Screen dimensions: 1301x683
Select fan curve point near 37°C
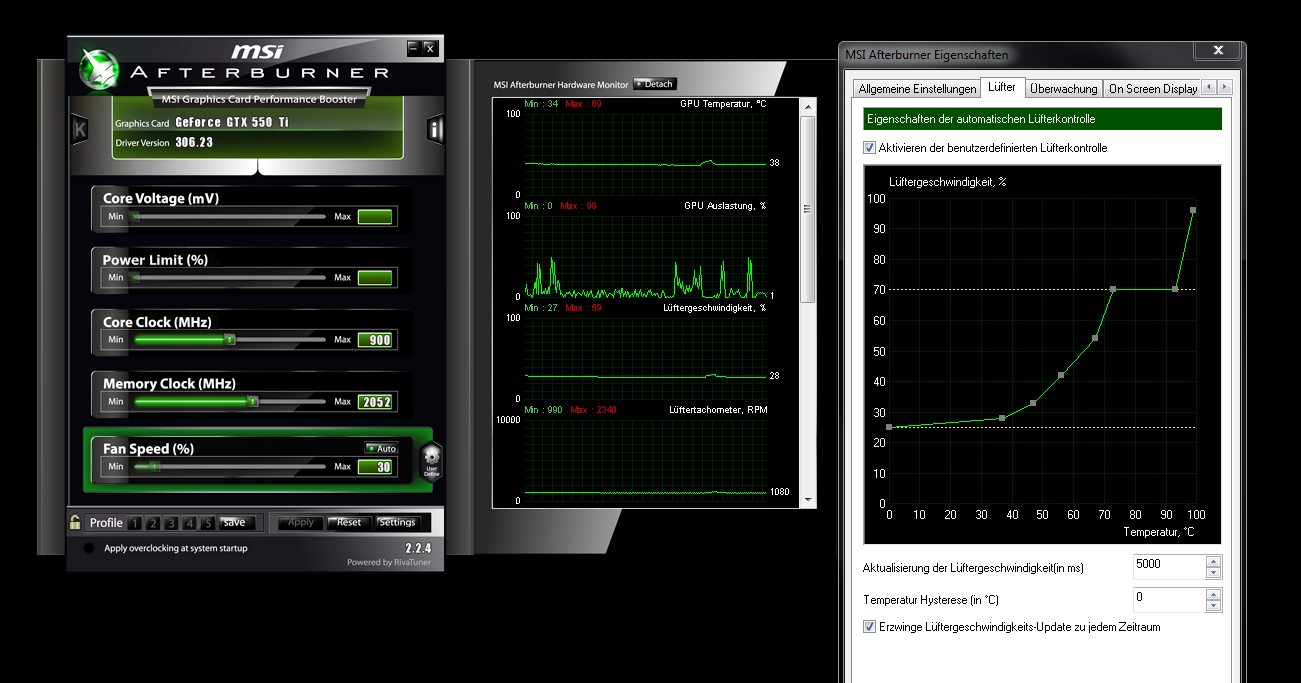pyautogui.click(x=1002, y=418)
